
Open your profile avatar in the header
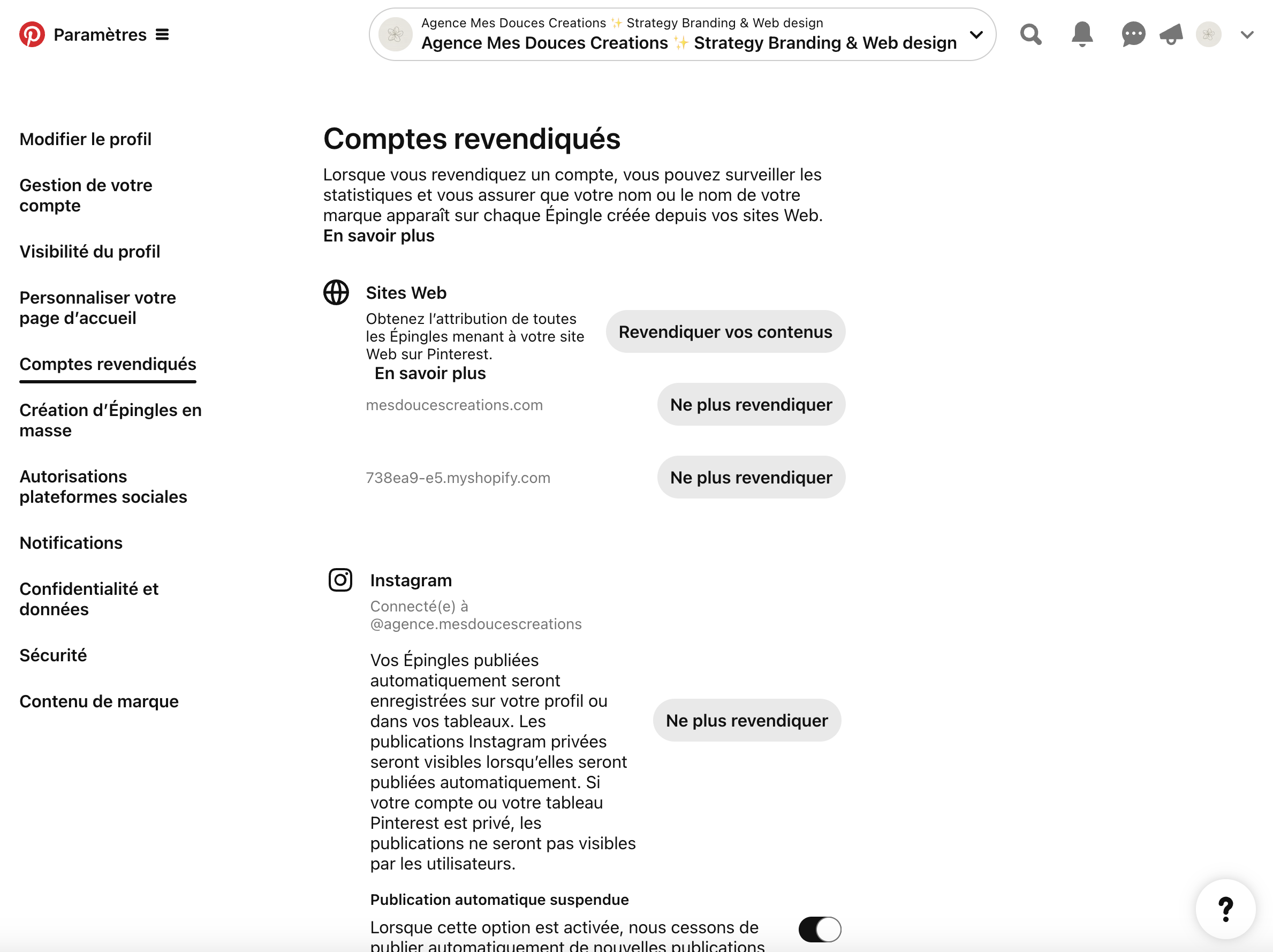(1209, 34)
